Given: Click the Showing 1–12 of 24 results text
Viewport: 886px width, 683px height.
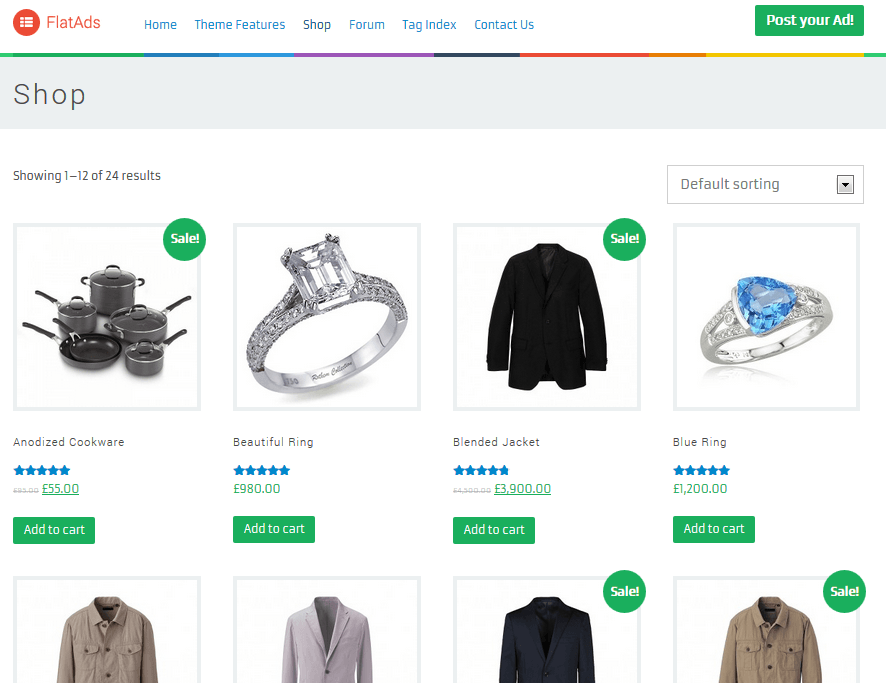Looking at the screenshot, I should pyautogui.click(x=87, y=176).
